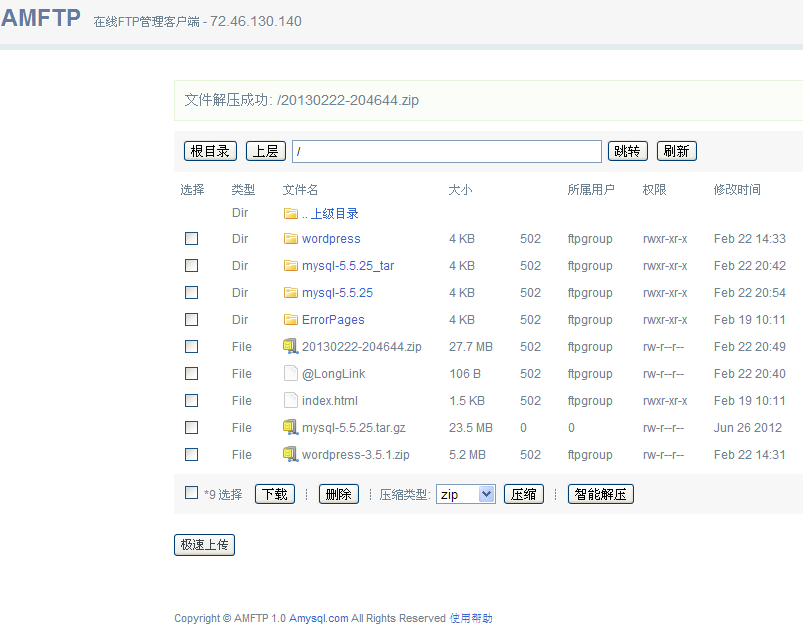Select the index.html row checkbox
Viewport: 803px width, 635px height.
(x=191, y=401)
